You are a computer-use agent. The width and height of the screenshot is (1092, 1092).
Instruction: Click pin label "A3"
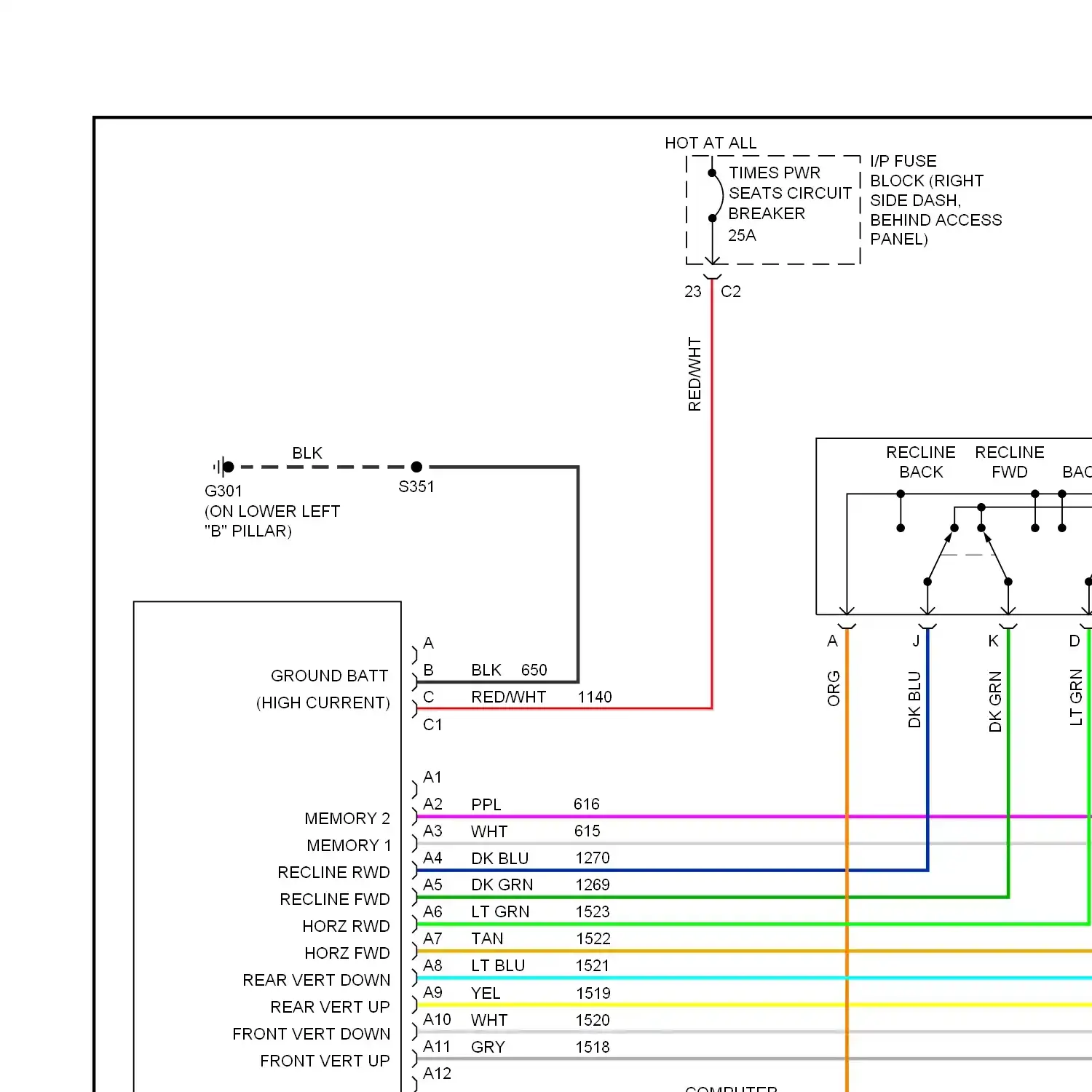432,831
